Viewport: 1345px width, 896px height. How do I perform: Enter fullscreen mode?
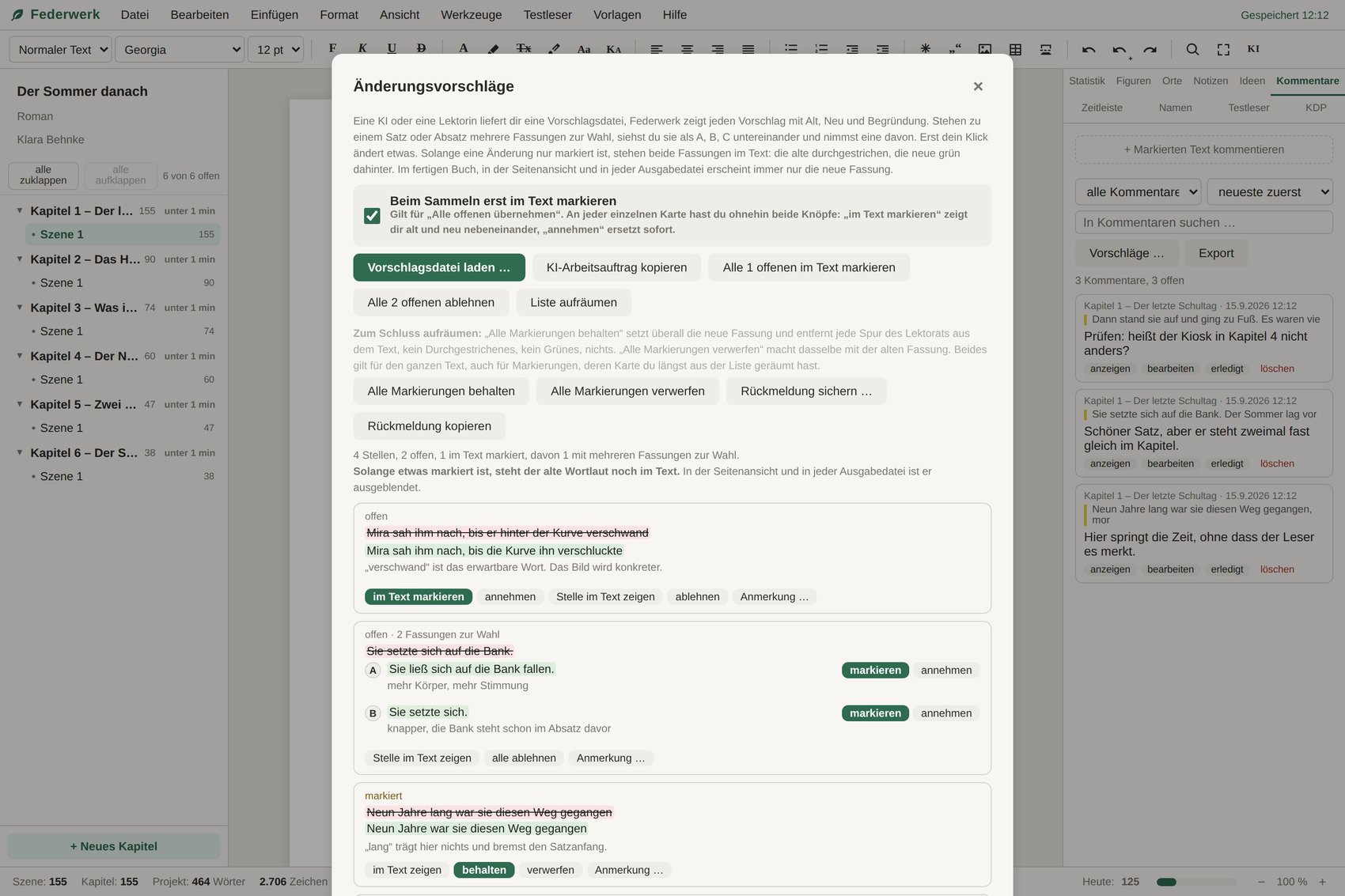[x=1223, y=49]
